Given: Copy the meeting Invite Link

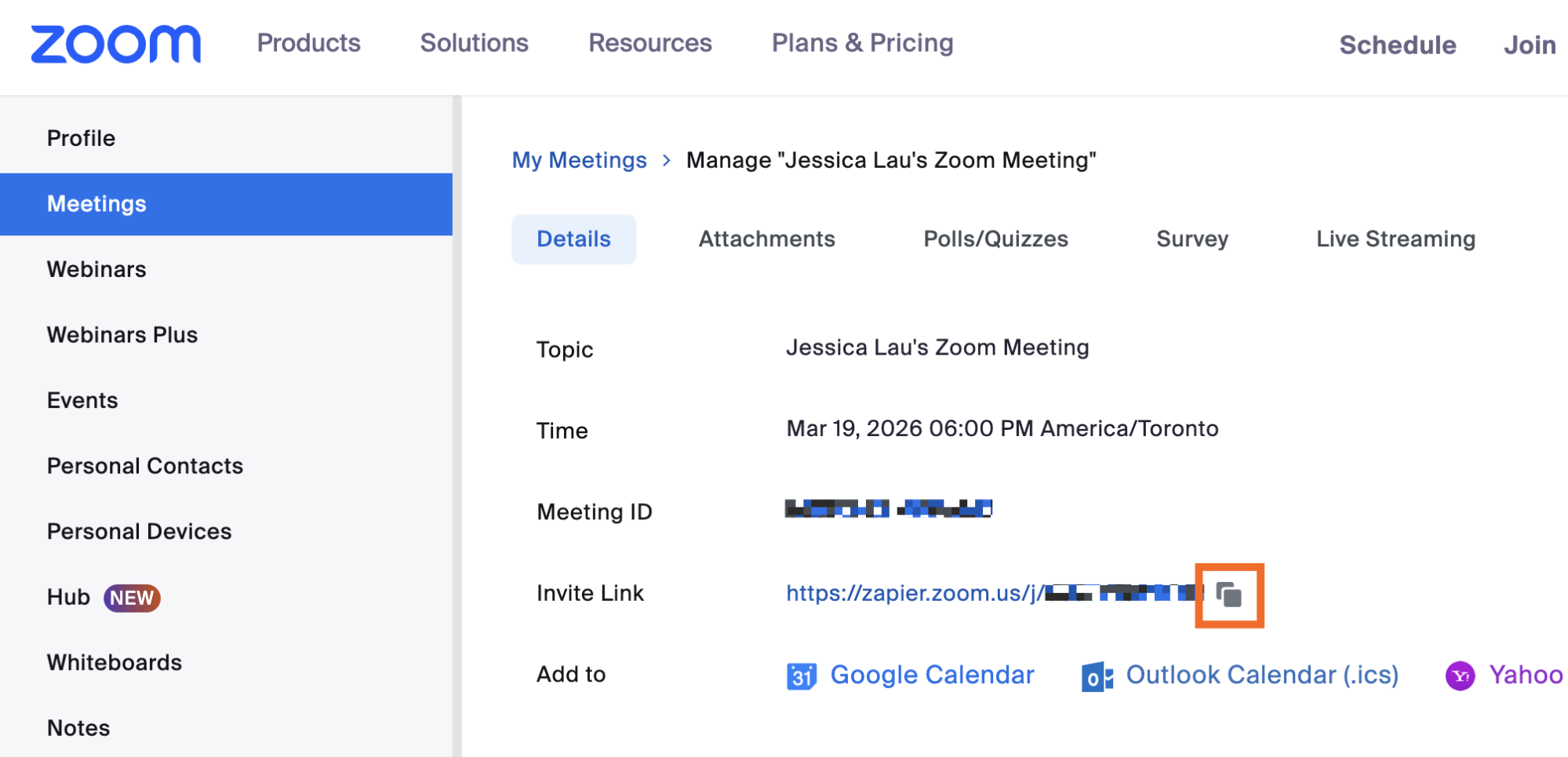Looking at the screenshot, I should [x=1228, y=595].
